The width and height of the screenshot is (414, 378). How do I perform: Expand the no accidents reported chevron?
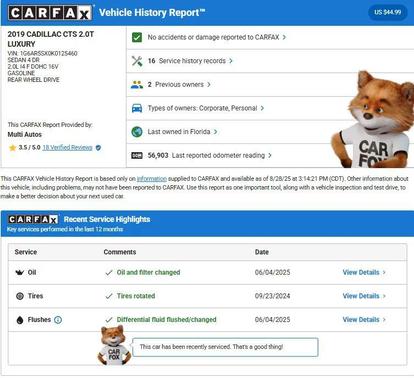(x=284, y=37)
